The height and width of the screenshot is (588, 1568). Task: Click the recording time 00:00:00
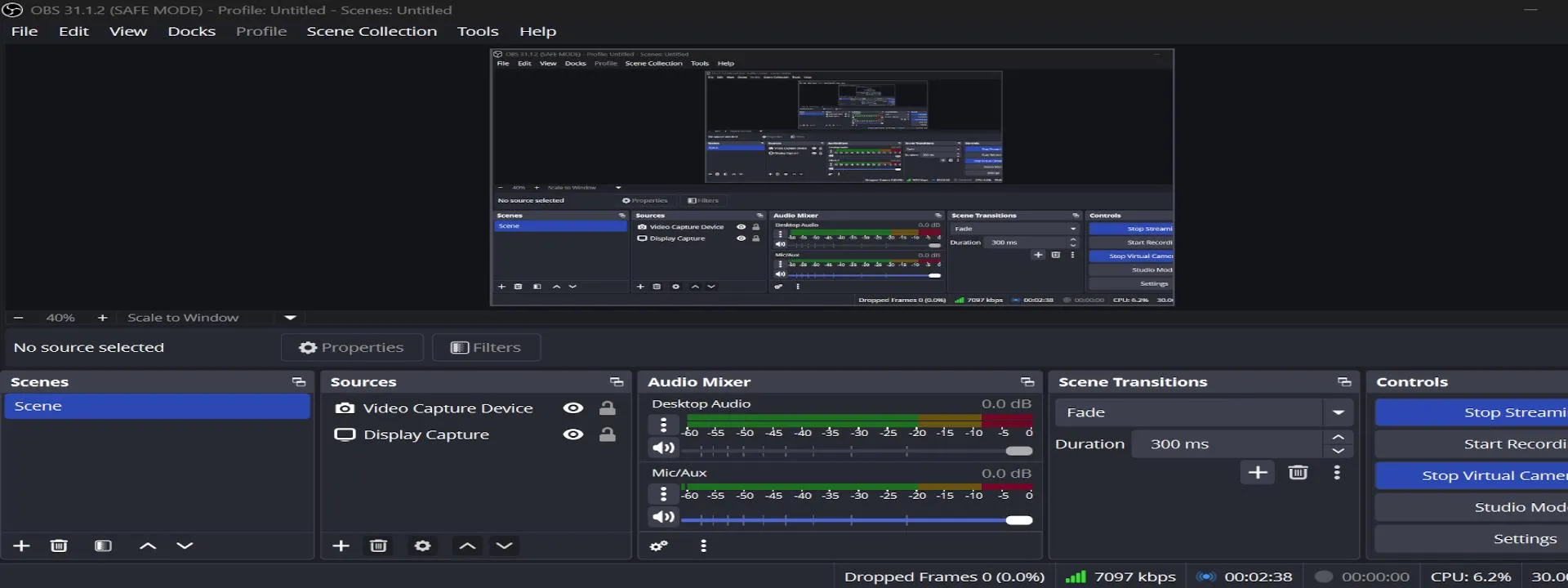click(1375, 577)
